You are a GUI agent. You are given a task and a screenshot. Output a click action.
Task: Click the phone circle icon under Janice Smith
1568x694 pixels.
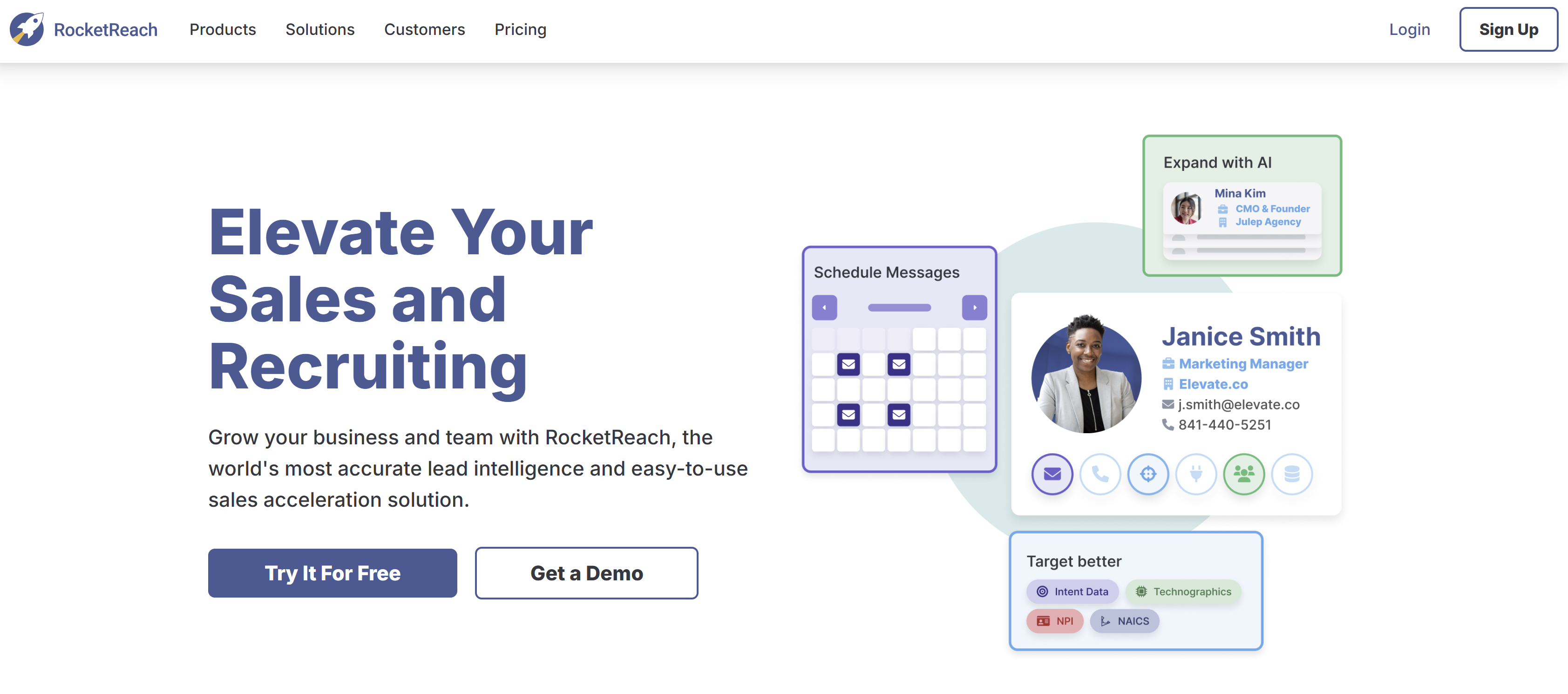[1100, 474]
